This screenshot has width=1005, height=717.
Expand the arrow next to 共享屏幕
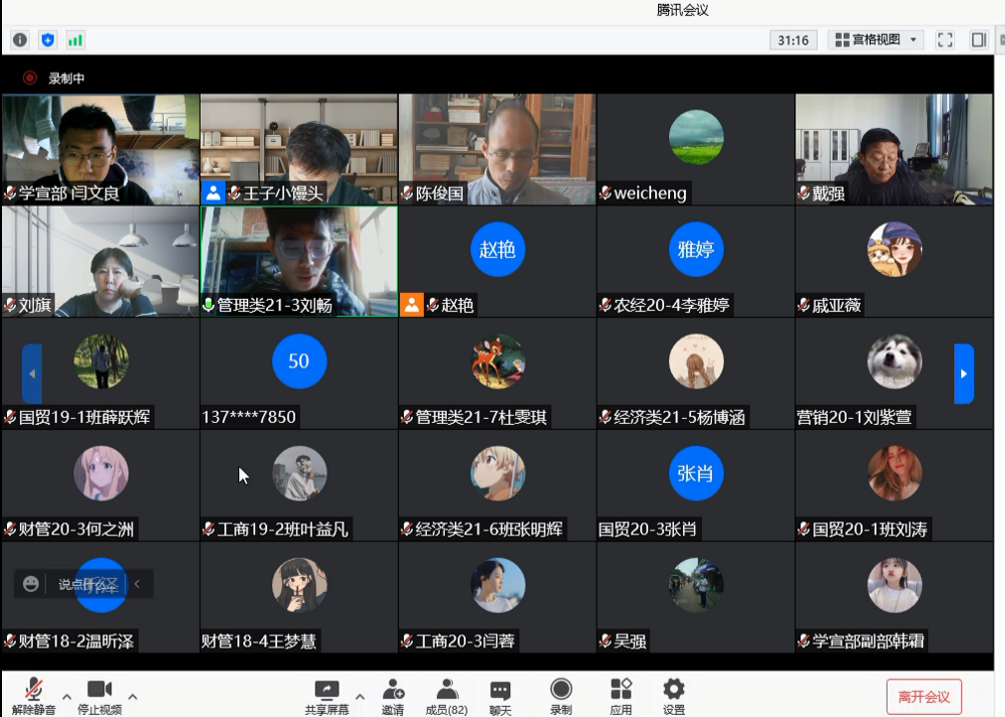(x=360, y=696)
